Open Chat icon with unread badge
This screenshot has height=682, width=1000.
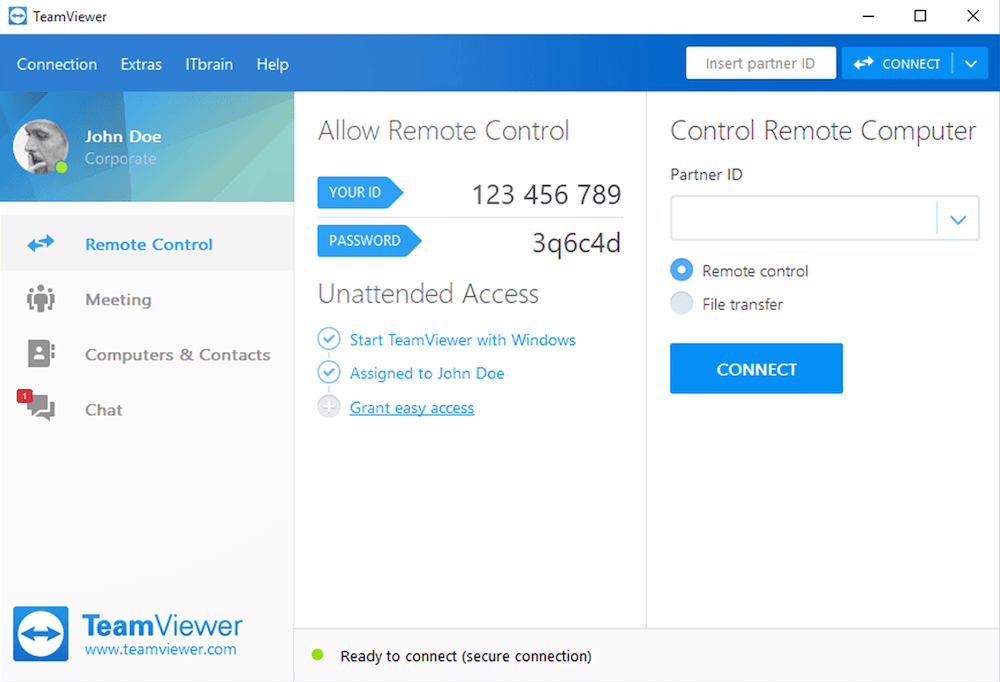[39, 407]
